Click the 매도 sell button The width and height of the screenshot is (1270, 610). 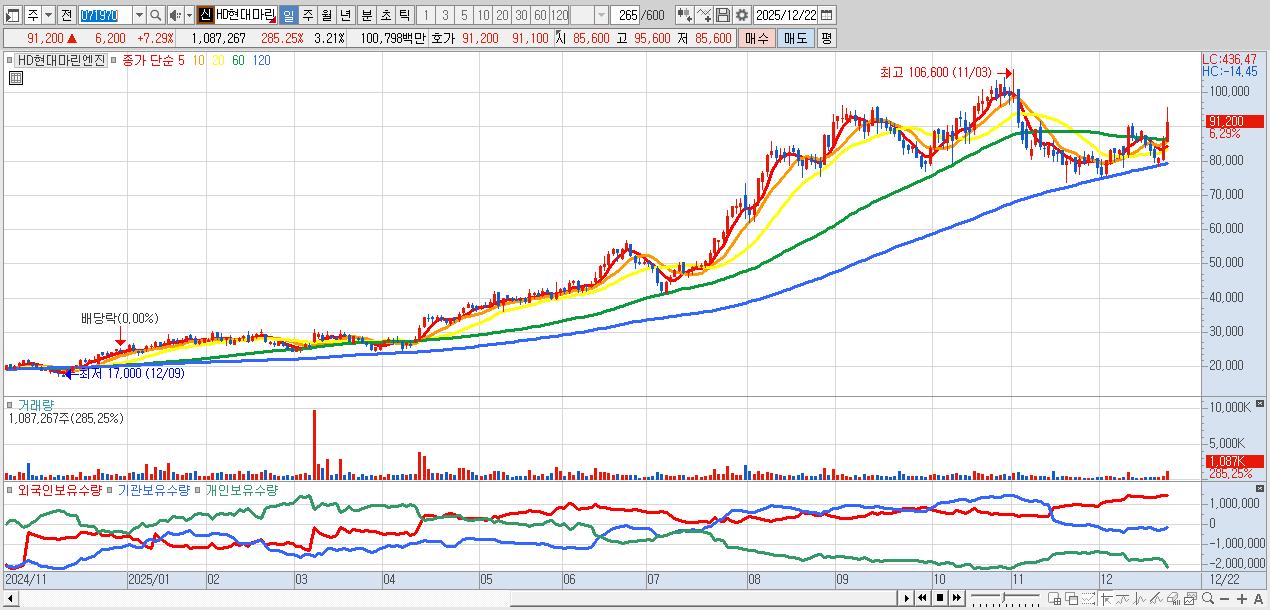(796, 38)
